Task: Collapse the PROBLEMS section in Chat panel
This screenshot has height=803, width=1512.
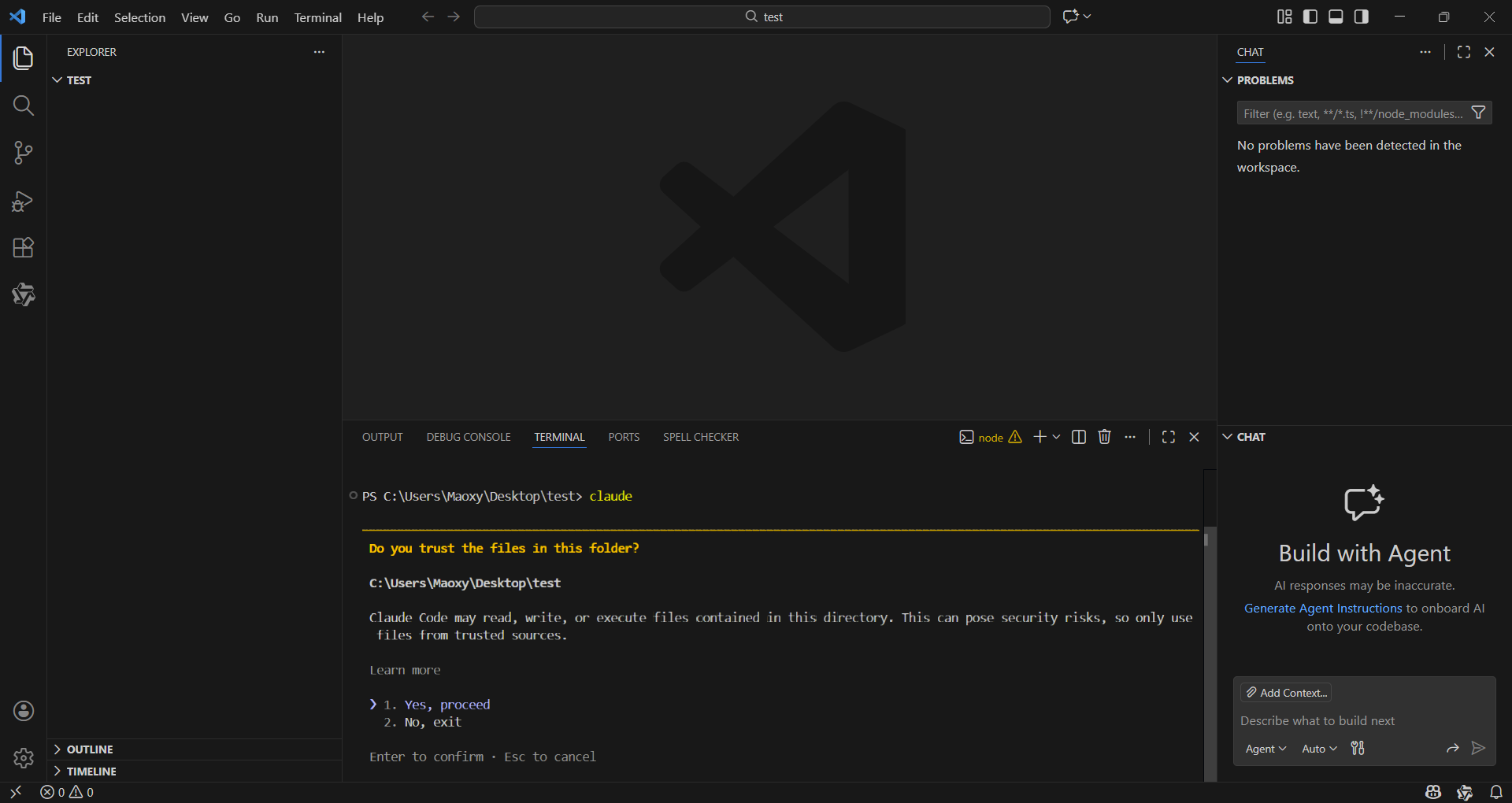Action: pos(1364,80)
